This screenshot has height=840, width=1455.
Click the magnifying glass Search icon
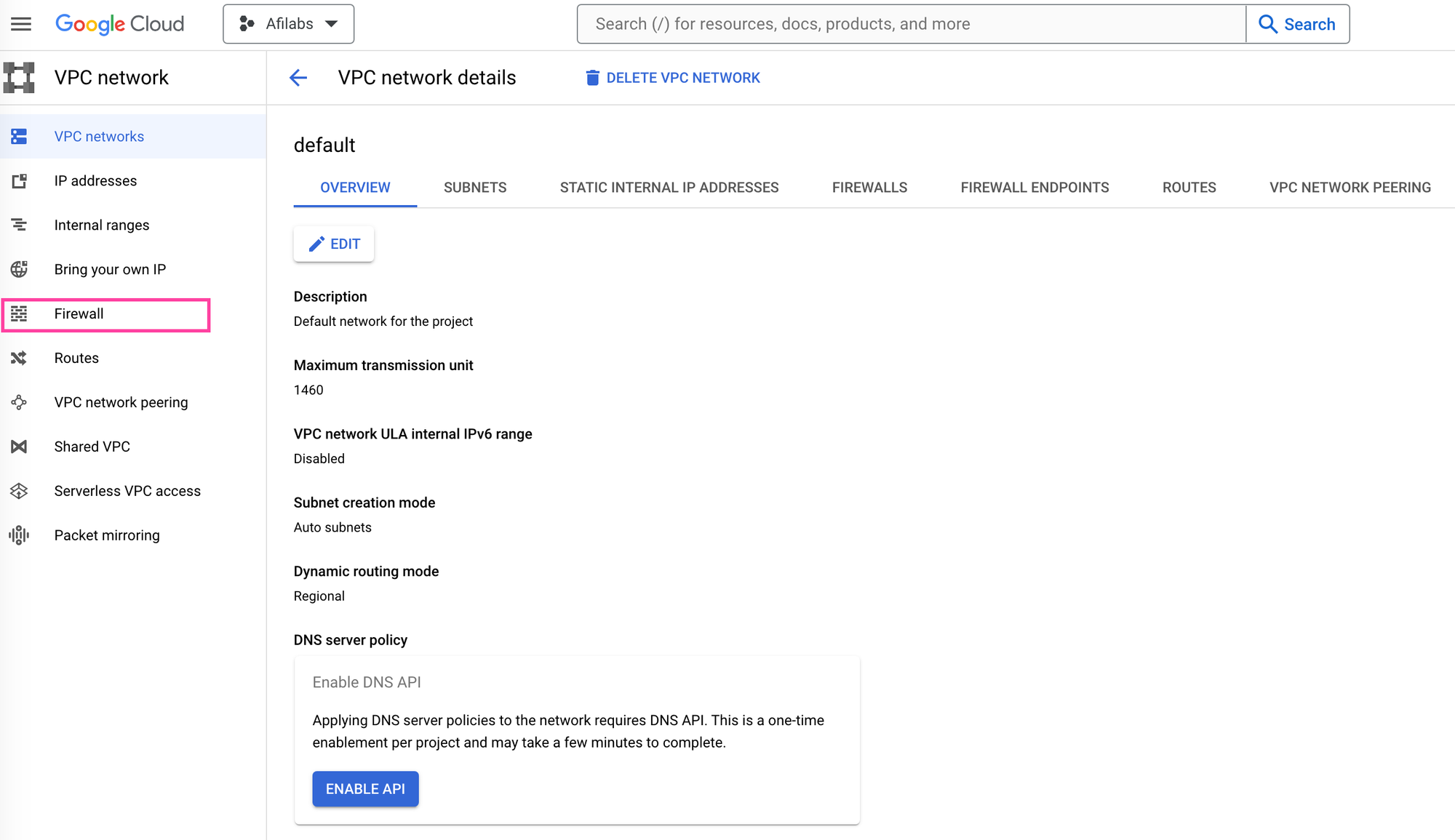pos(1268,24)
